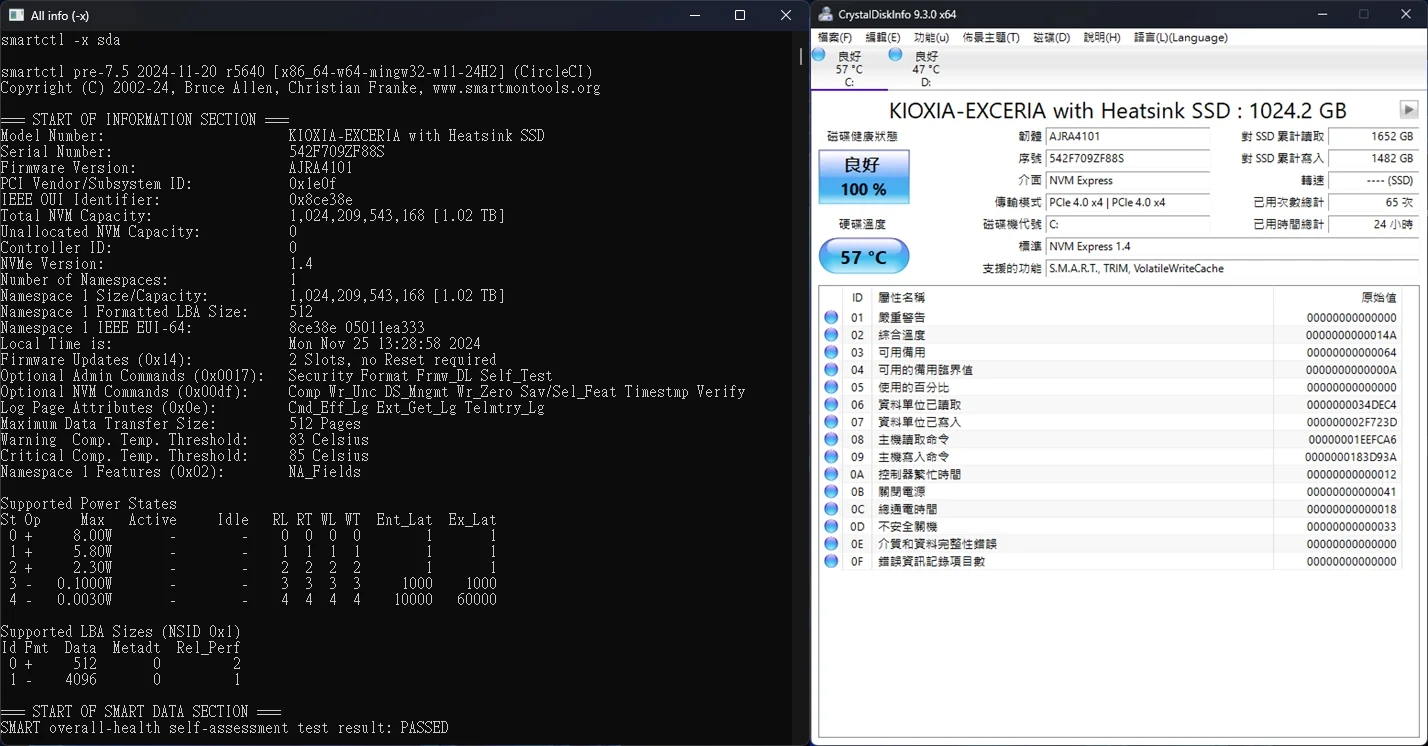Go to next disk with the arrow button
1428x746 pixels.
click(1409, 110)
